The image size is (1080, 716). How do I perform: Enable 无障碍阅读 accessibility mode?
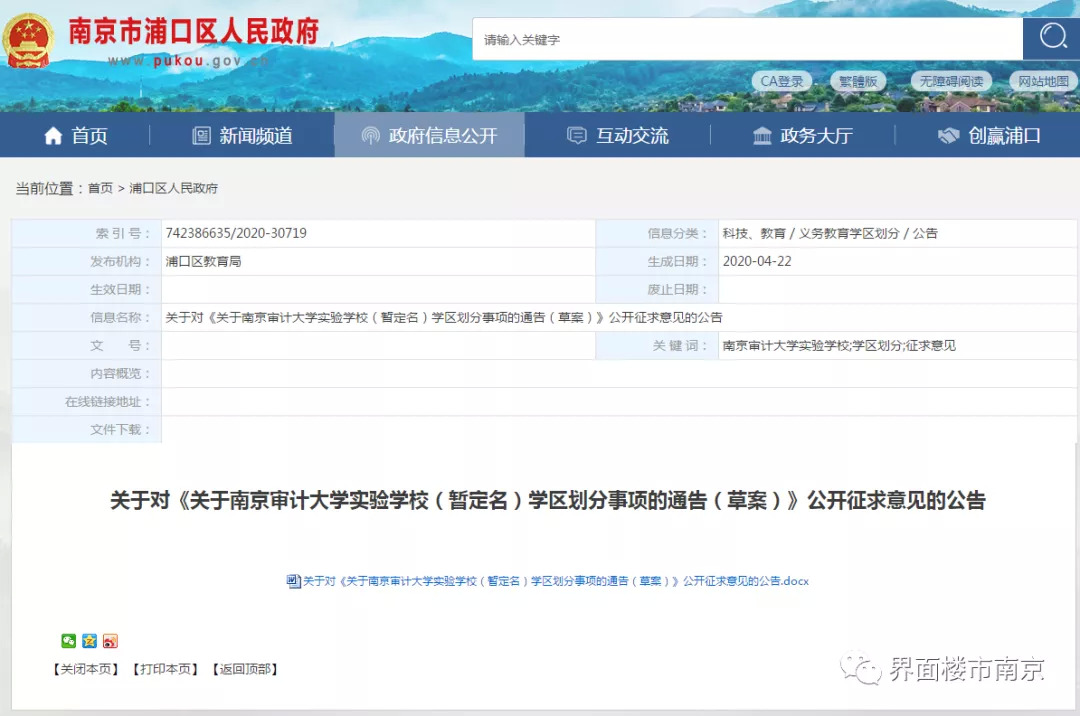951,81
